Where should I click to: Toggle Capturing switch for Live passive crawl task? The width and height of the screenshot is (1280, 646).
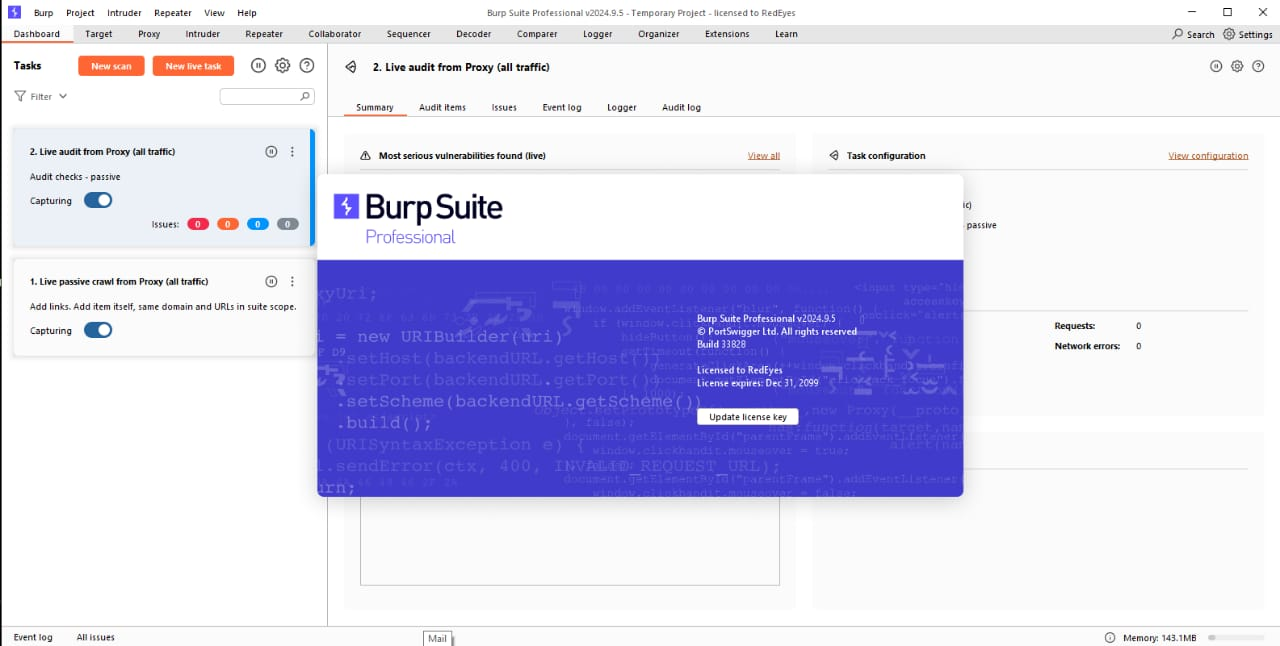tap(98, 330)
